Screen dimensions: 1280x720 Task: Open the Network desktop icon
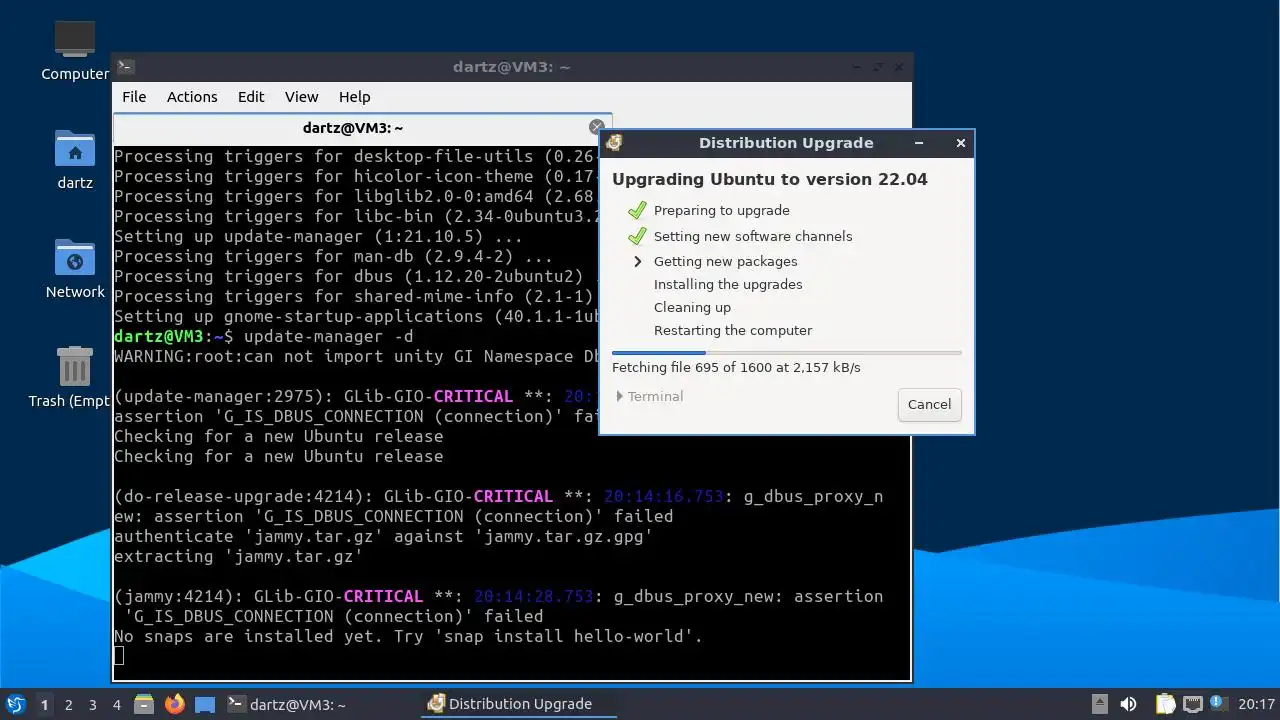click(x=75, y=257)
